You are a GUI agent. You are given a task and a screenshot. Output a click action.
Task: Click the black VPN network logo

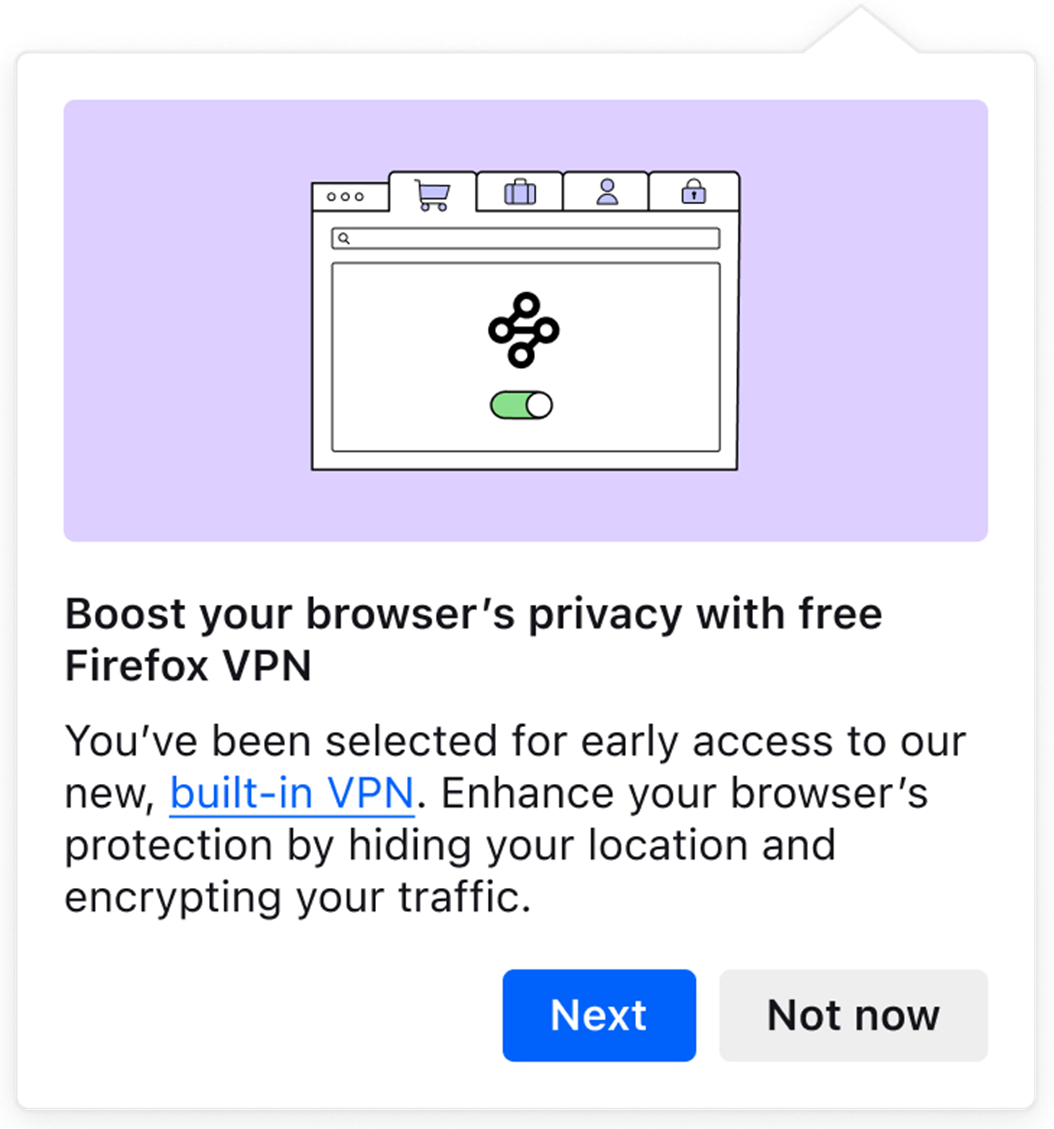point(523,330)
